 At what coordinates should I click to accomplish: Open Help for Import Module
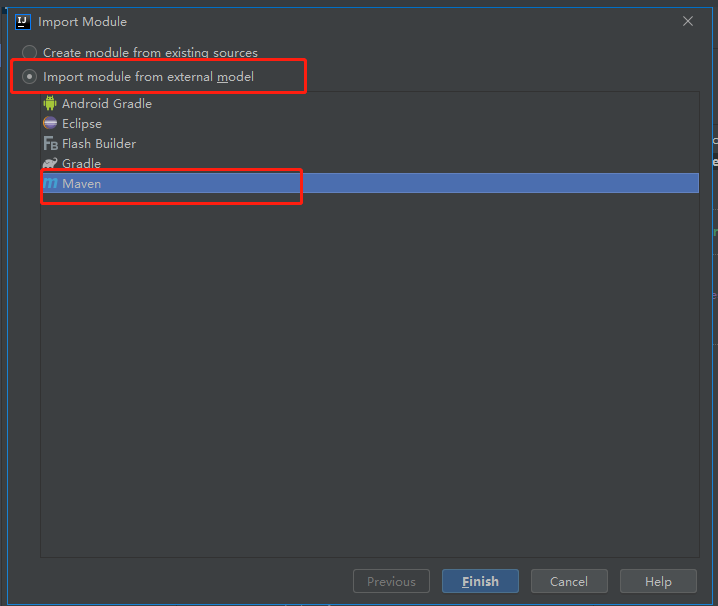(658, 581)
